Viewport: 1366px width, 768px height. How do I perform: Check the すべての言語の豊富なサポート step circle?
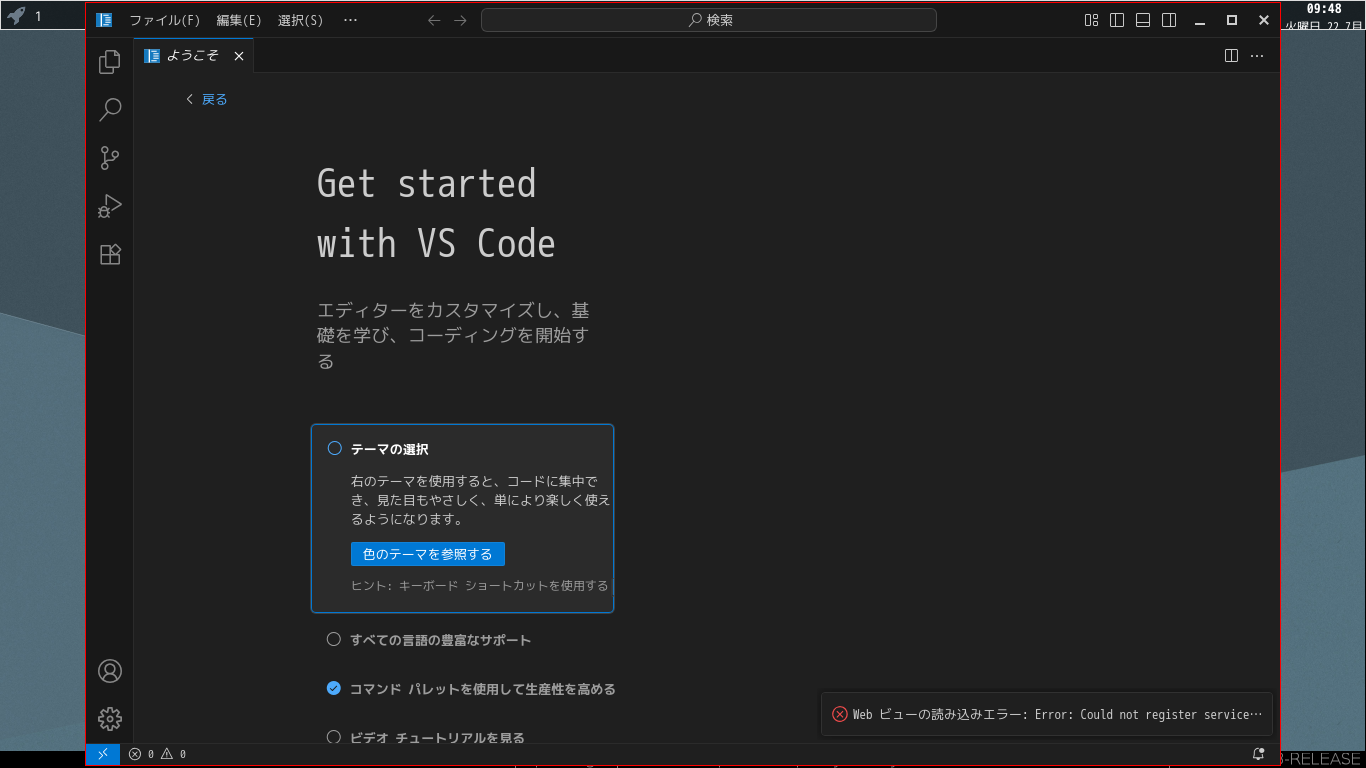pos(334,640)
